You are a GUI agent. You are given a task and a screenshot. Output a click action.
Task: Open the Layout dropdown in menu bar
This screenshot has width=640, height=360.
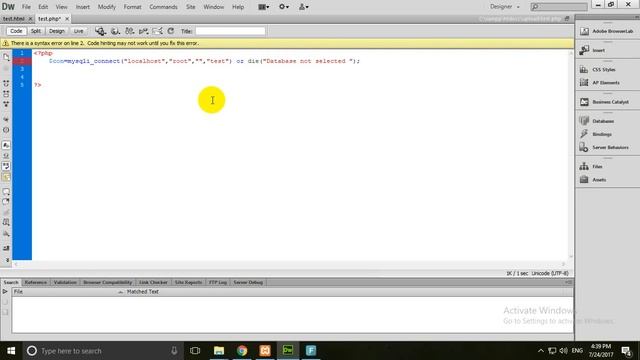[264, 7]
